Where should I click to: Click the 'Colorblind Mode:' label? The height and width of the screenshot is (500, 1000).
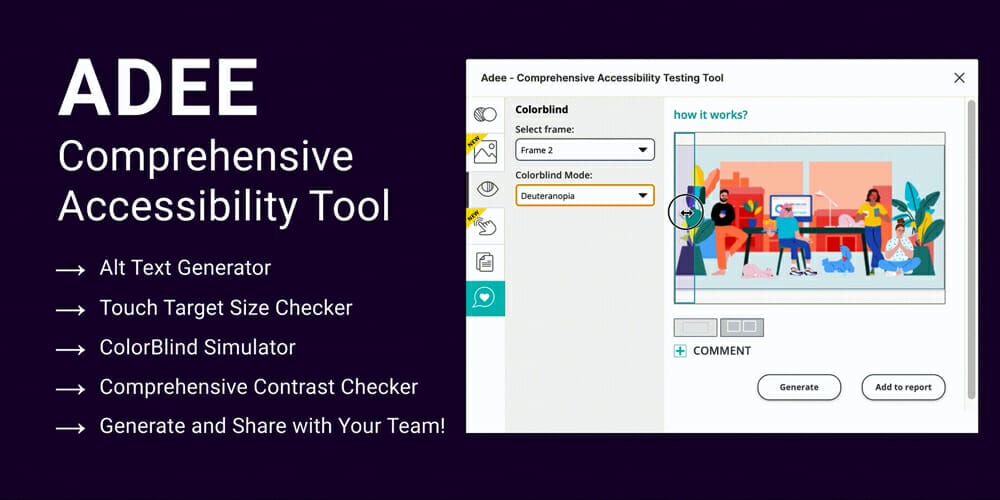[554, 175]
